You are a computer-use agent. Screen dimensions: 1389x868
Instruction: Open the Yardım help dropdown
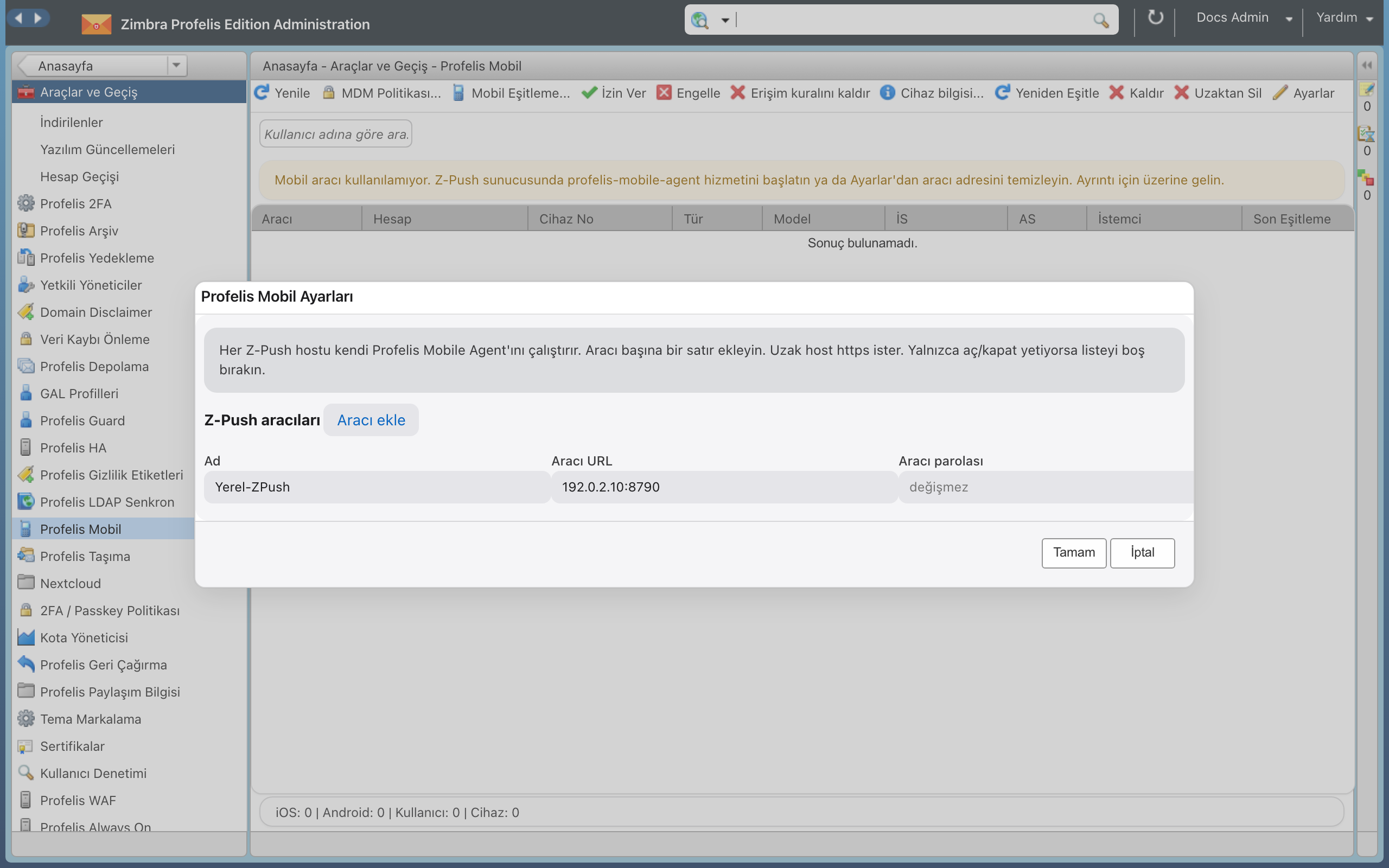pyautogui.click(x=1344, y=18)
